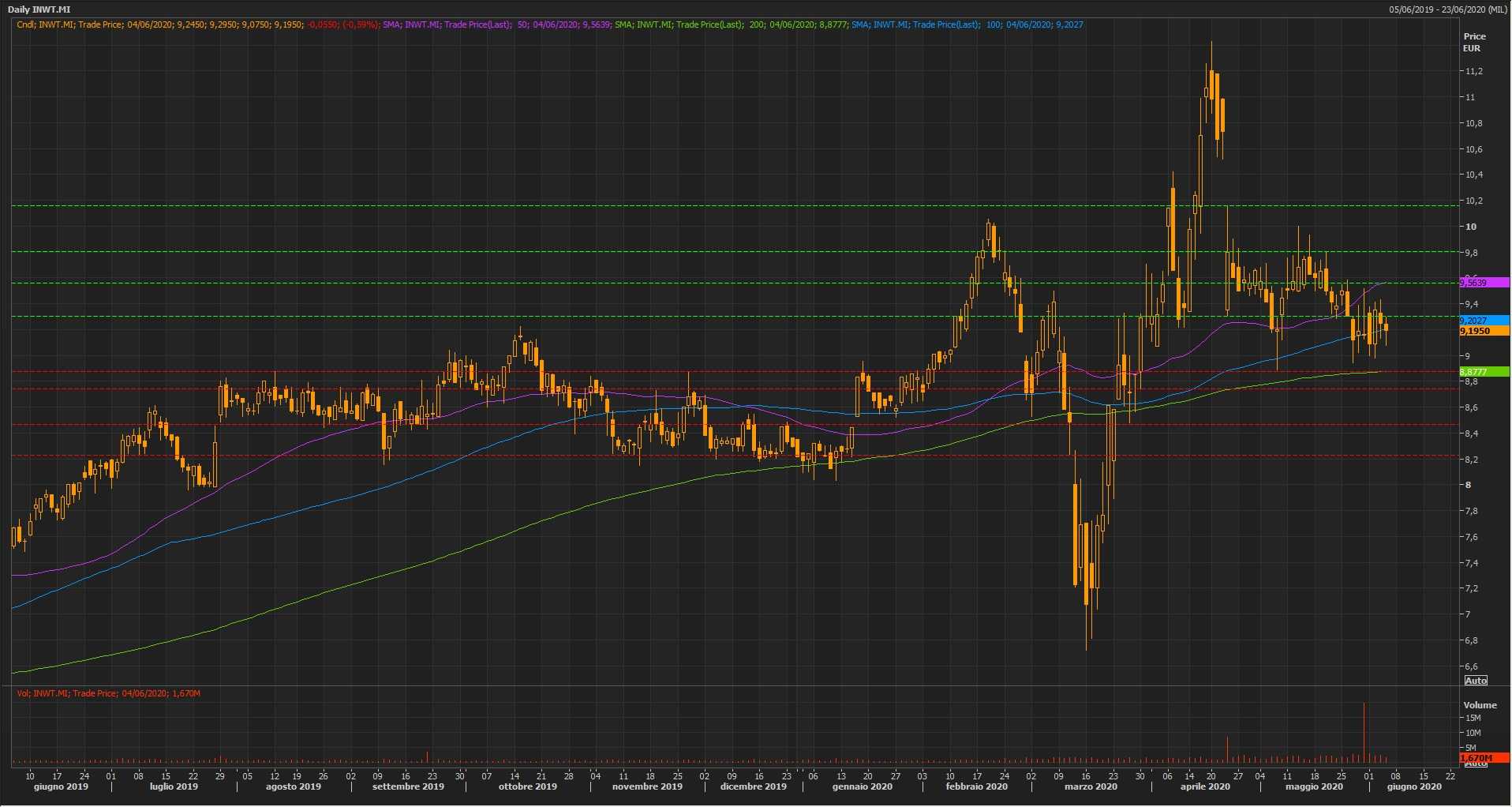
Task: Click the Vol INWT.MI volume legend text
Action: (108, 693)
